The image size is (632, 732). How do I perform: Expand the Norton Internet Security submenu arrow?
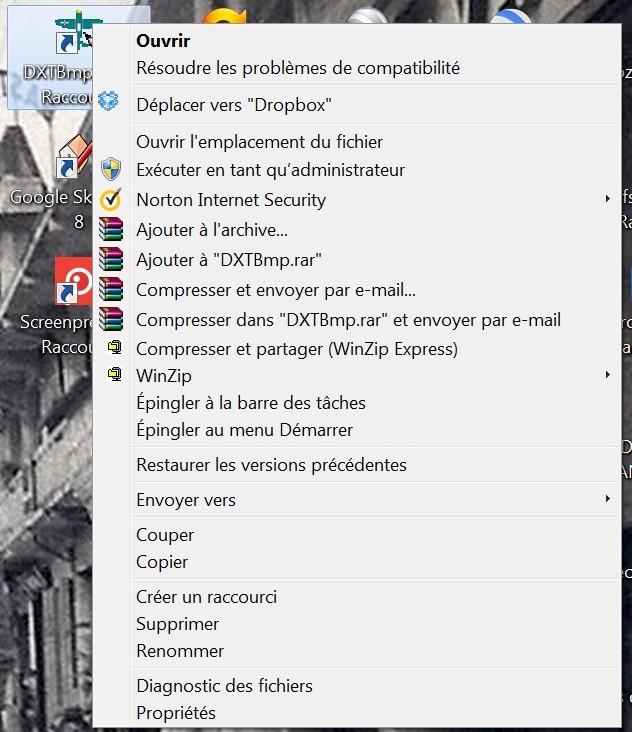point(608,199)
